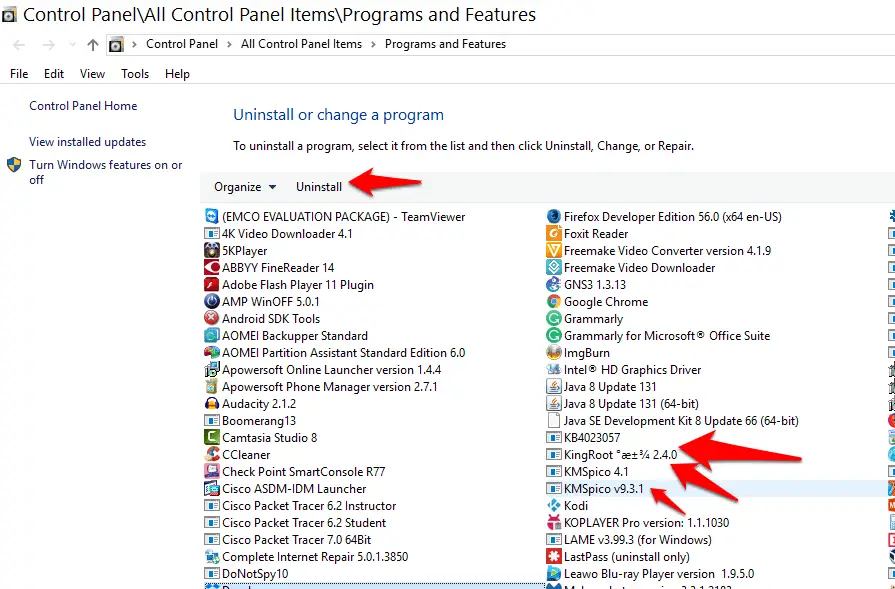Open the Edit menu

(x=54, y=74)
